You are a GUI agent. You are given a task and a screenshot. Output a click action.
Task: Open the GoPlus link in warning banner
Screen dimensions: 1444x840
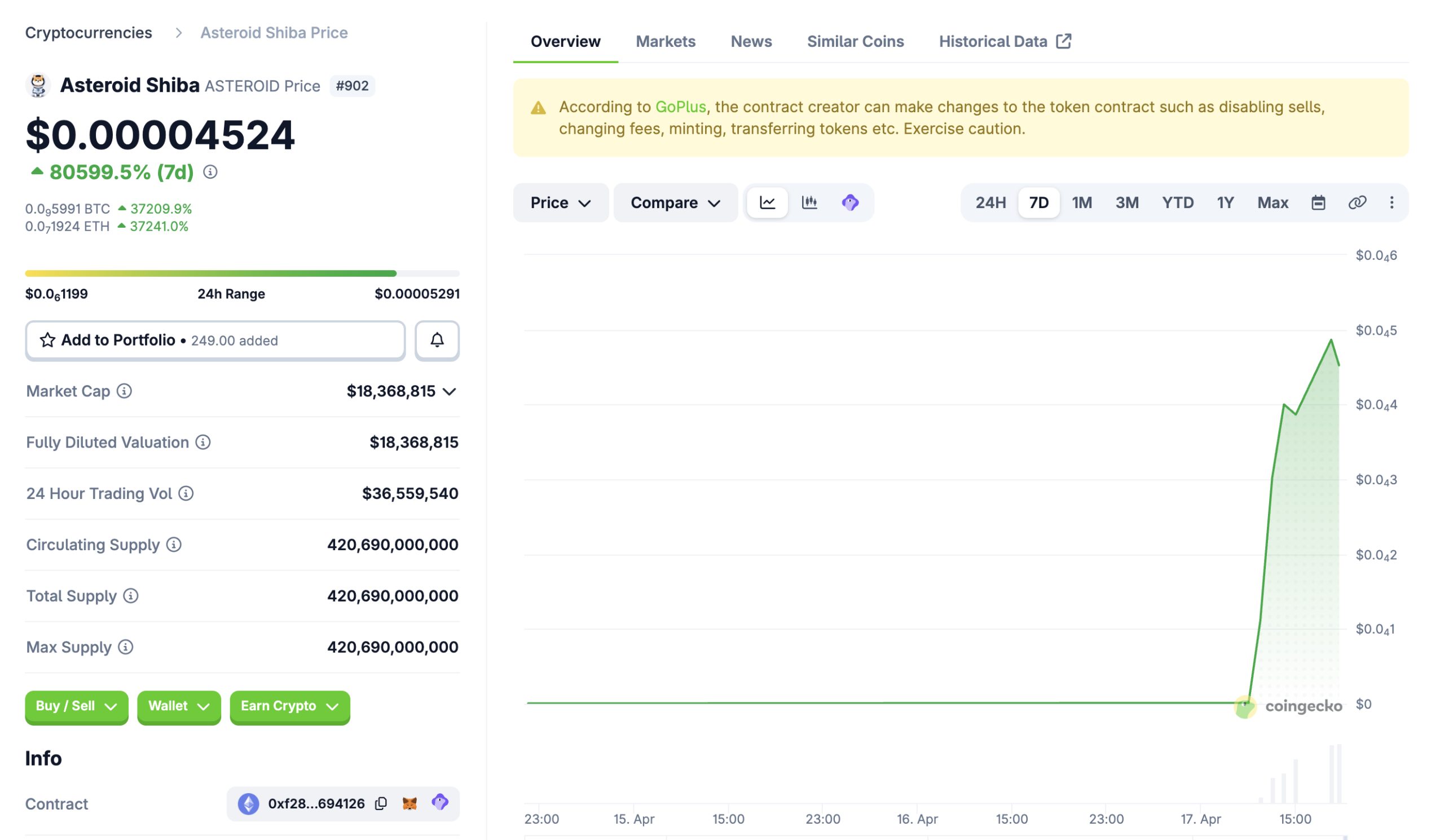tap(680, 106)
